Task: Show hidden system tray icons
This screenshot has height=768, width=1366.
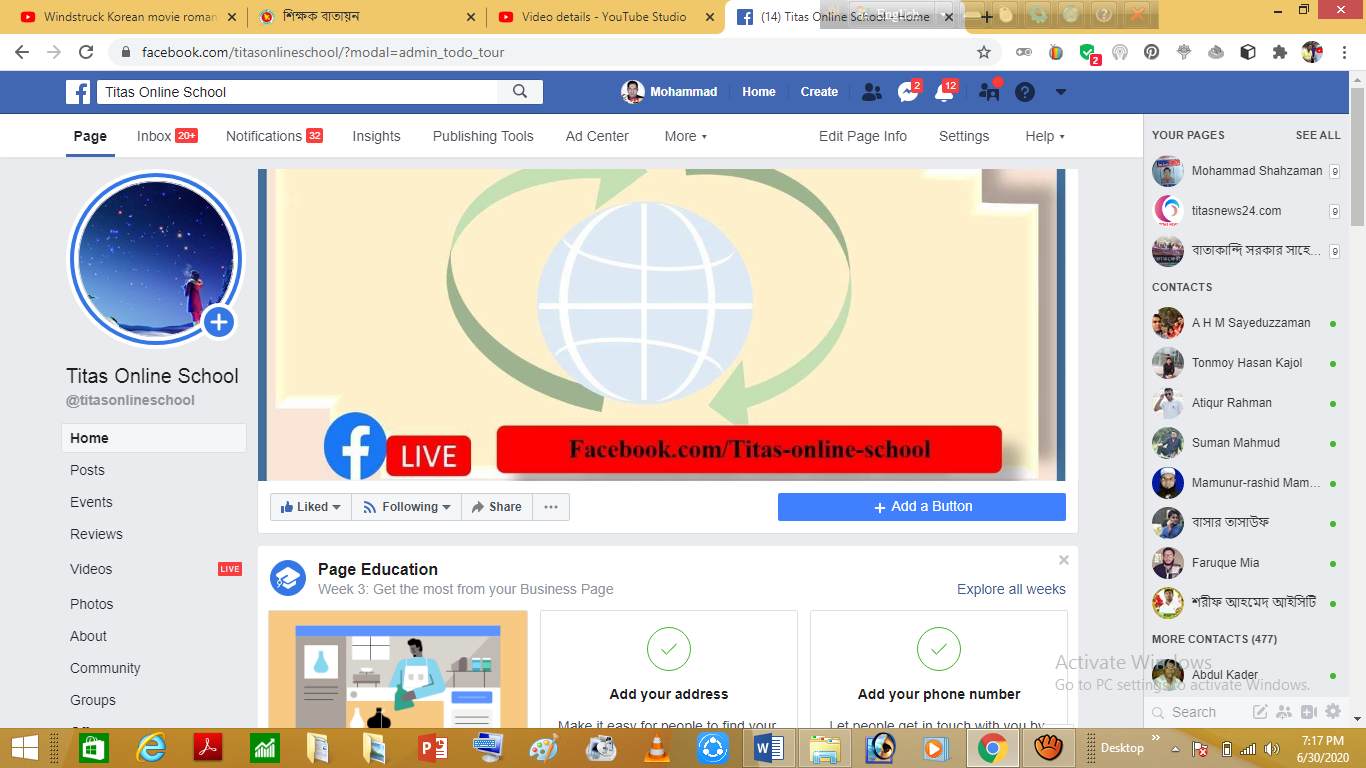Action: pyautogui.click(x=1176, y=748)
